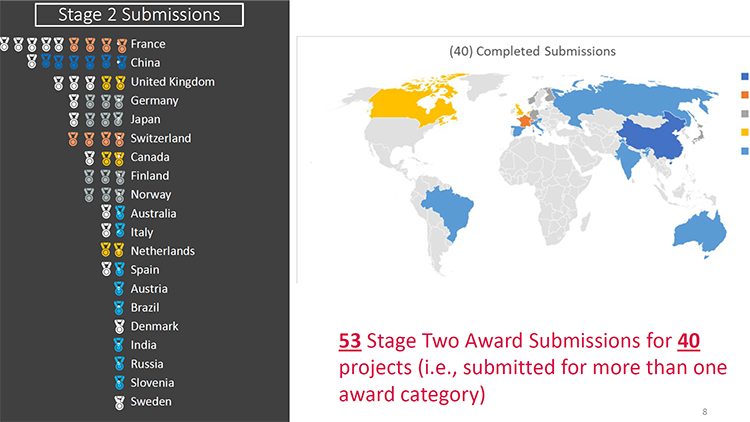Click the 'Japan' country label
The height and width of the screenshot is (422, 750).
click(145, 120)
